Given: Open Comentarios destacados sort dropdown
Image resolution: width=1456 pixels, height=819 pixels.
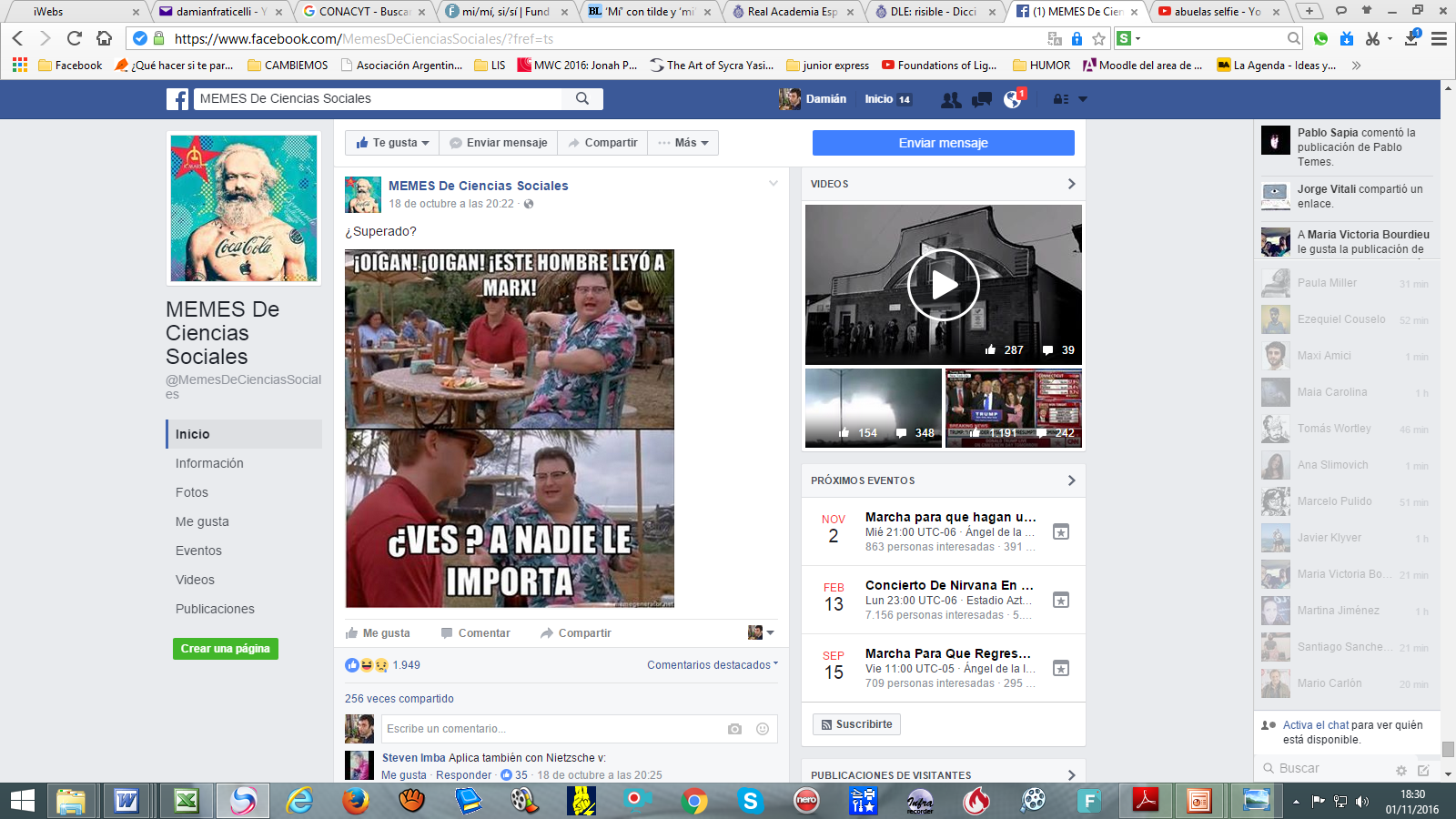Looking at the screenshot, I should (x=712, y=665).
